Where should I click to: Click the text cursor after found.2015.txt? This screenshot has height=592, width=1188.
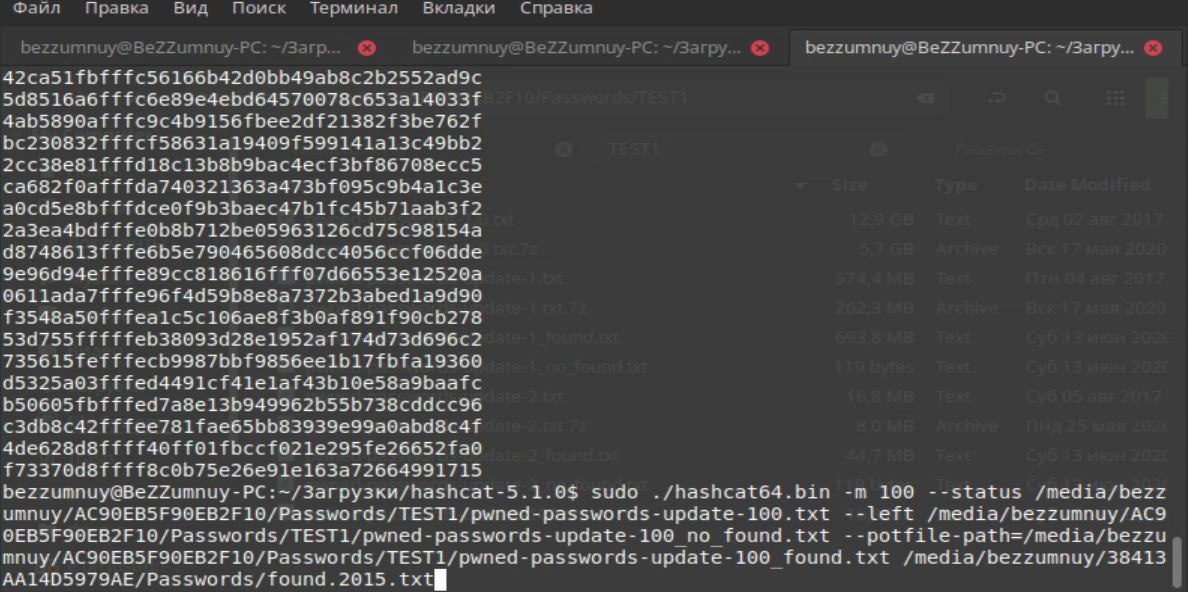pyautogui.click(x=440, y=580)
